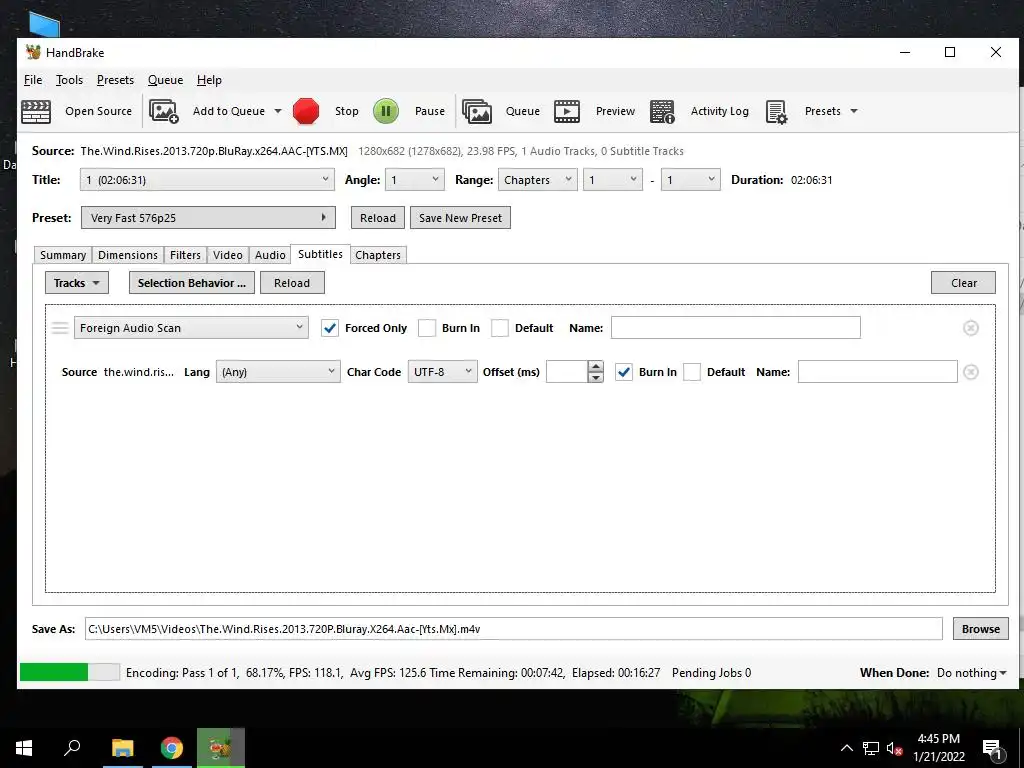Open the Queue icon in toolbar
The width and height of the screenshot is (1024, 768).
click(x=477, y=111)
